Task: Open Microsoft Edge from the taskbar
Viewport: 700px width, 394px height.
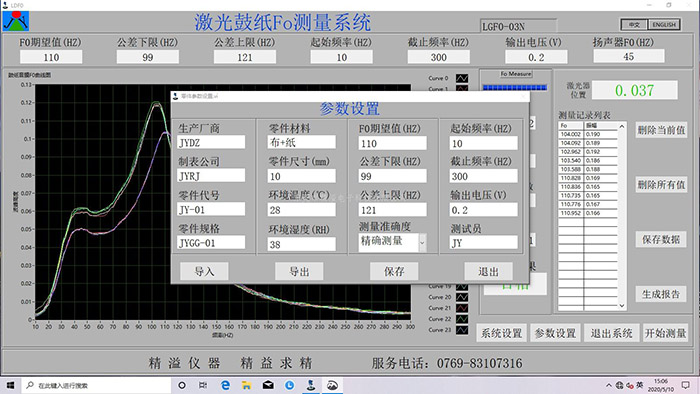Action: [x=225, y=385]
